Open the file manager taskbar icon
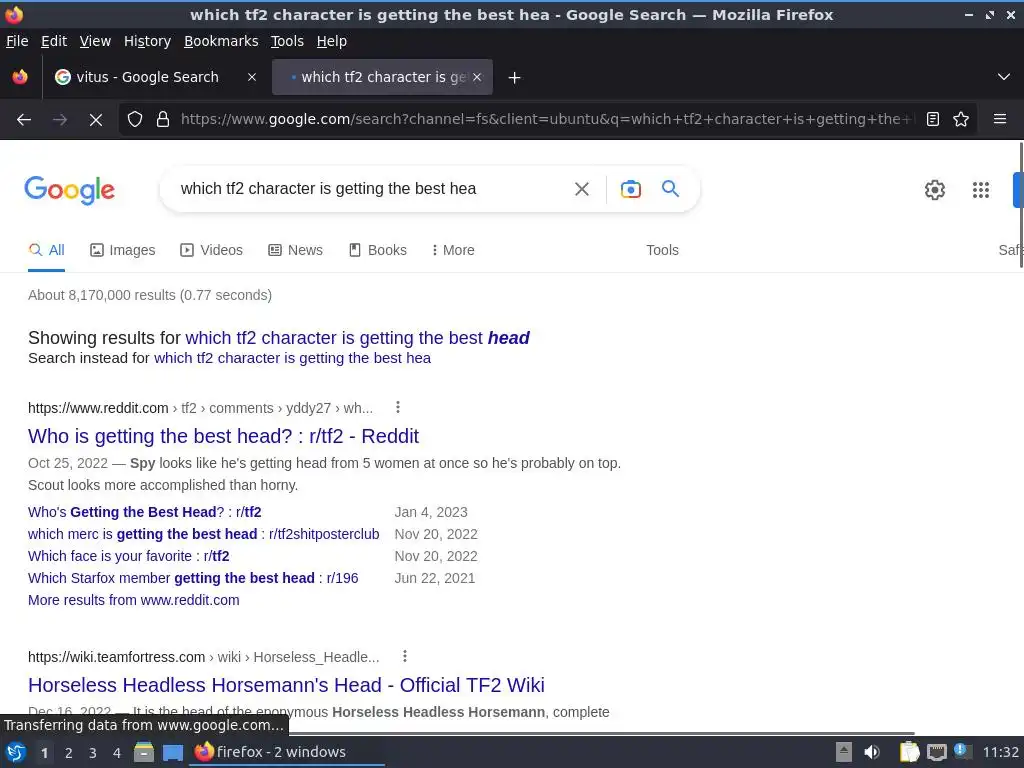Screen dimensions: 1024x768 [x=144, y=752]
